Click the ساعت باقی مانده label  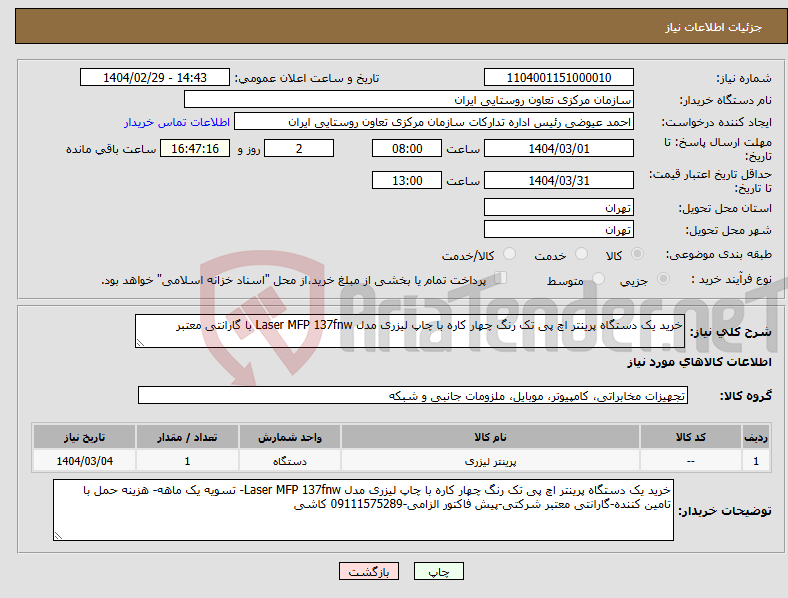tap(111, 149)
